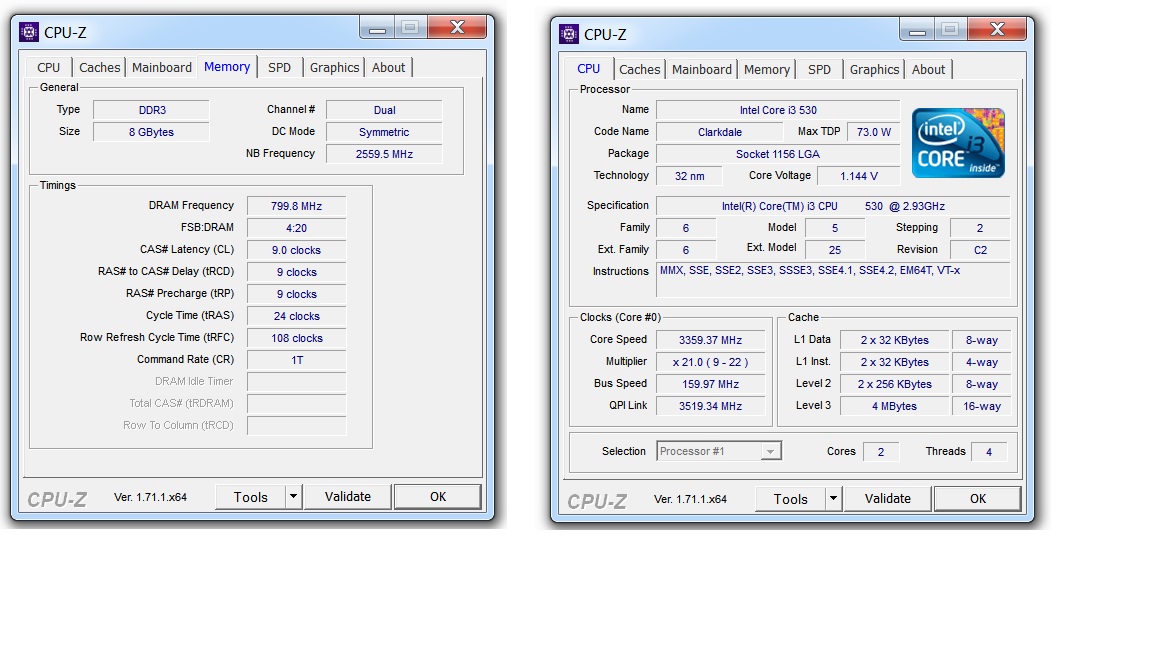The width and height of the screenshot is (1152, 648).
Task: Close the right CPU-Z CPU window
Action: [997, 30]
